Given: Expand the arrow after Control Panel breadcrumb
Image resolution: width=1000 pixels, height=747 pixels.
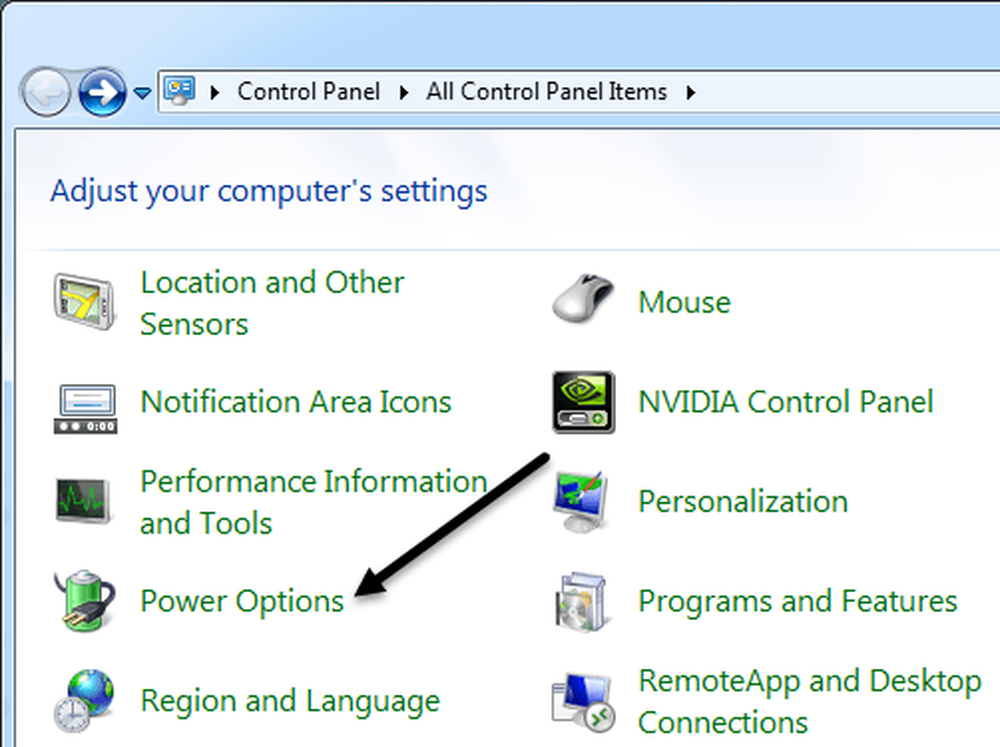Looking at the screenshot, I should (403, 93).
